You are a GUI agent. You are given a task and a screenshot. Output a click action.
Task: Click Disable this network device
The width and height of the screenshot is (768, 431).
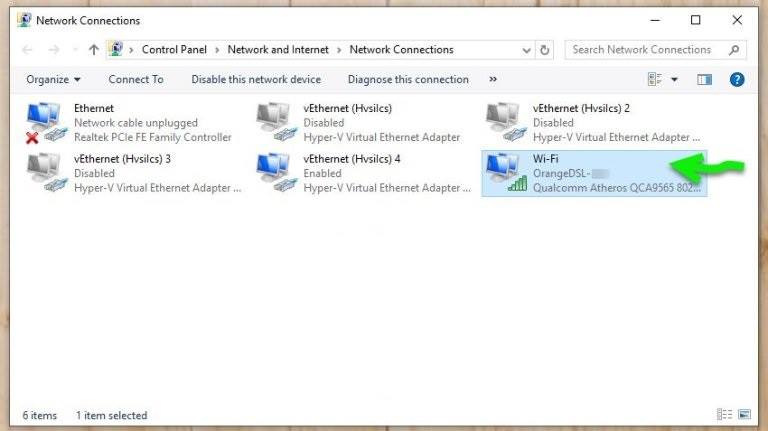click(256, 79)
